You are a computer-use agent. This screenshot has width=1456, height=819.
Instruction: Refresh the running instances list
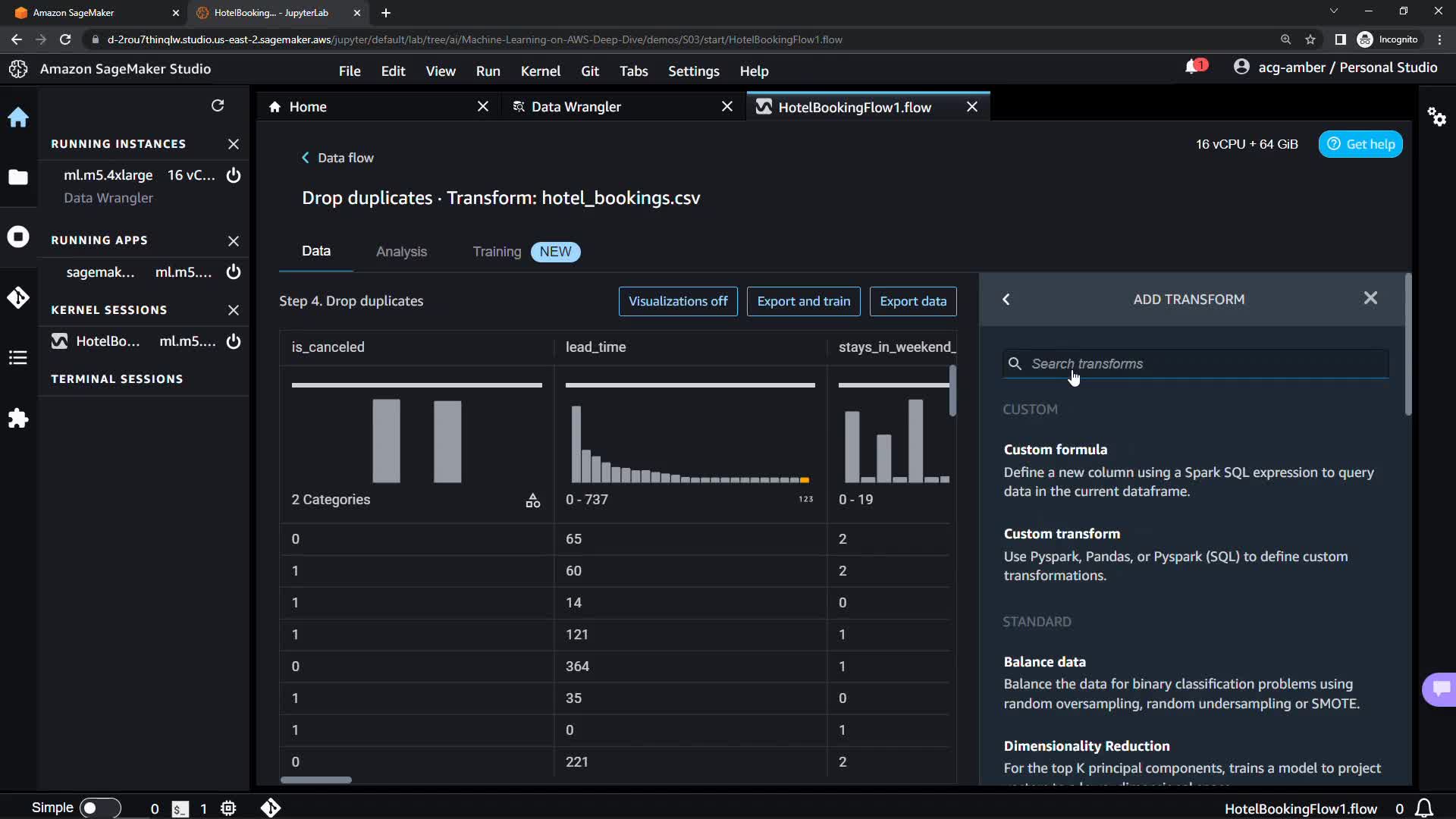coord(218,105)
